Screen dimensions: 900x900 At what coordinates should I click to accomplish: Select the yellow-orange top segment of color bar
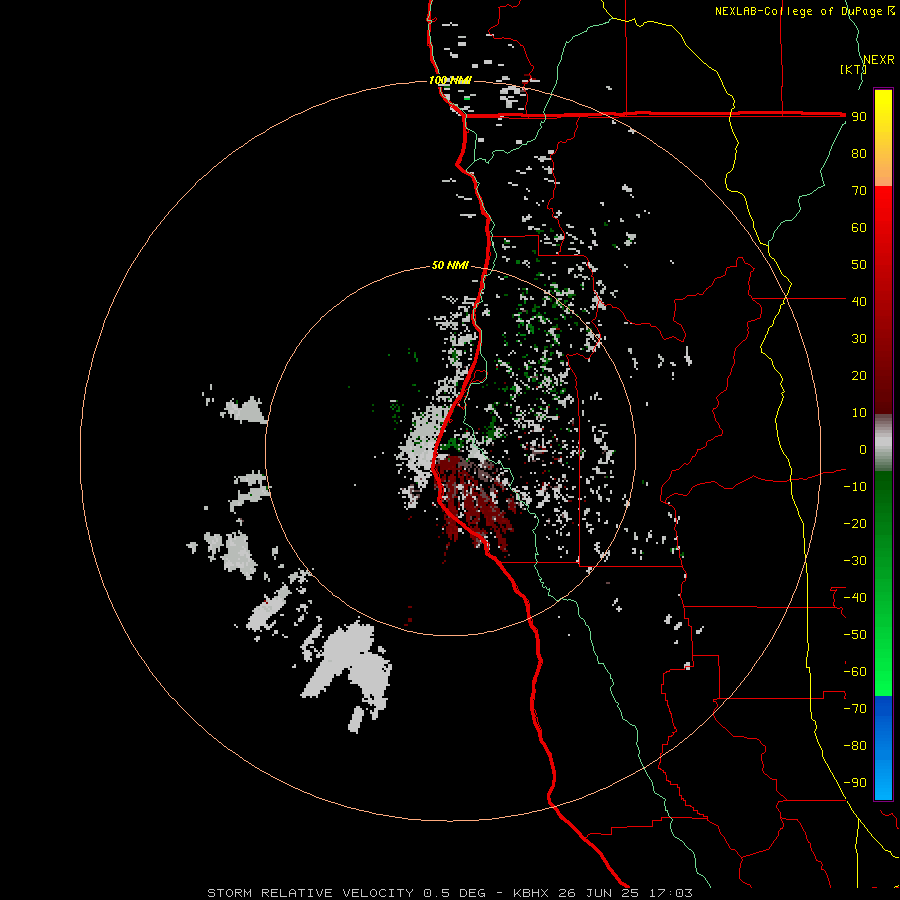point(883,138)
